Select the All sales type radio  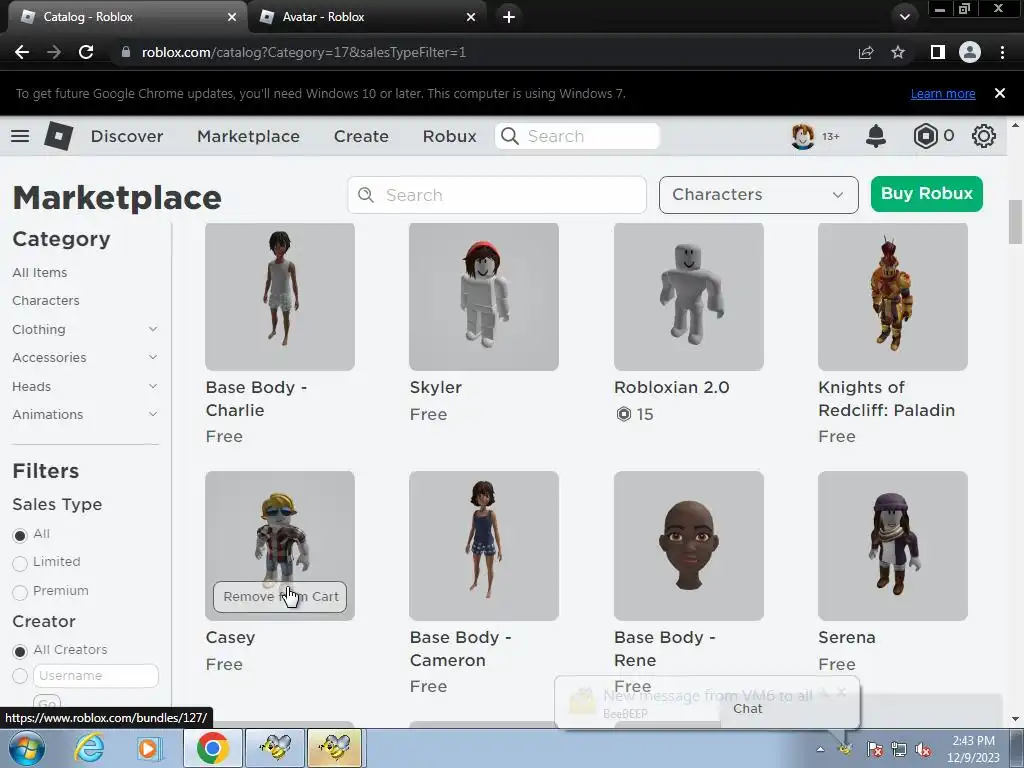pos(20,536)
